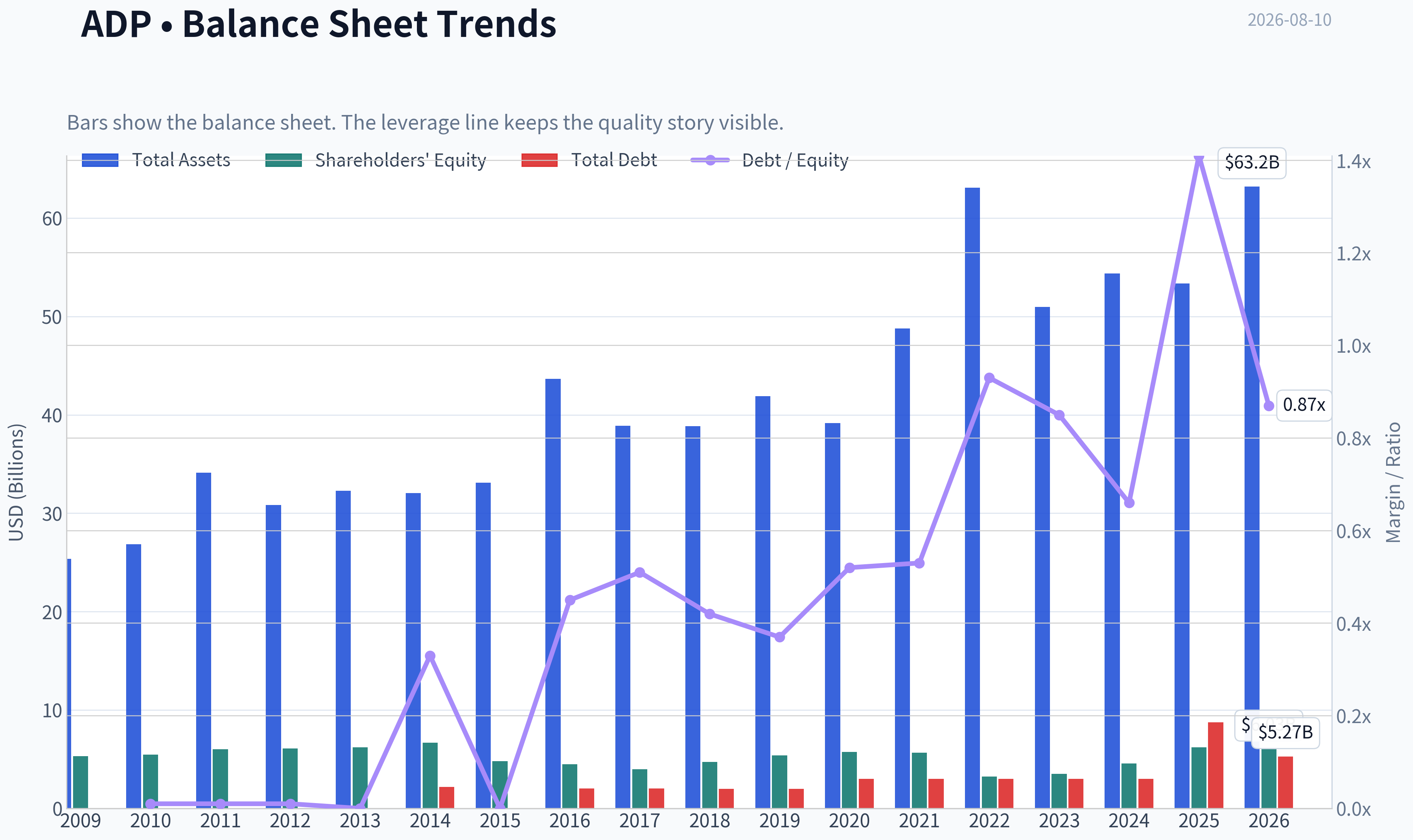Click the 2025 red Total Debt bar
This screenshot has height=840, width=1413.
[1215, 765]
